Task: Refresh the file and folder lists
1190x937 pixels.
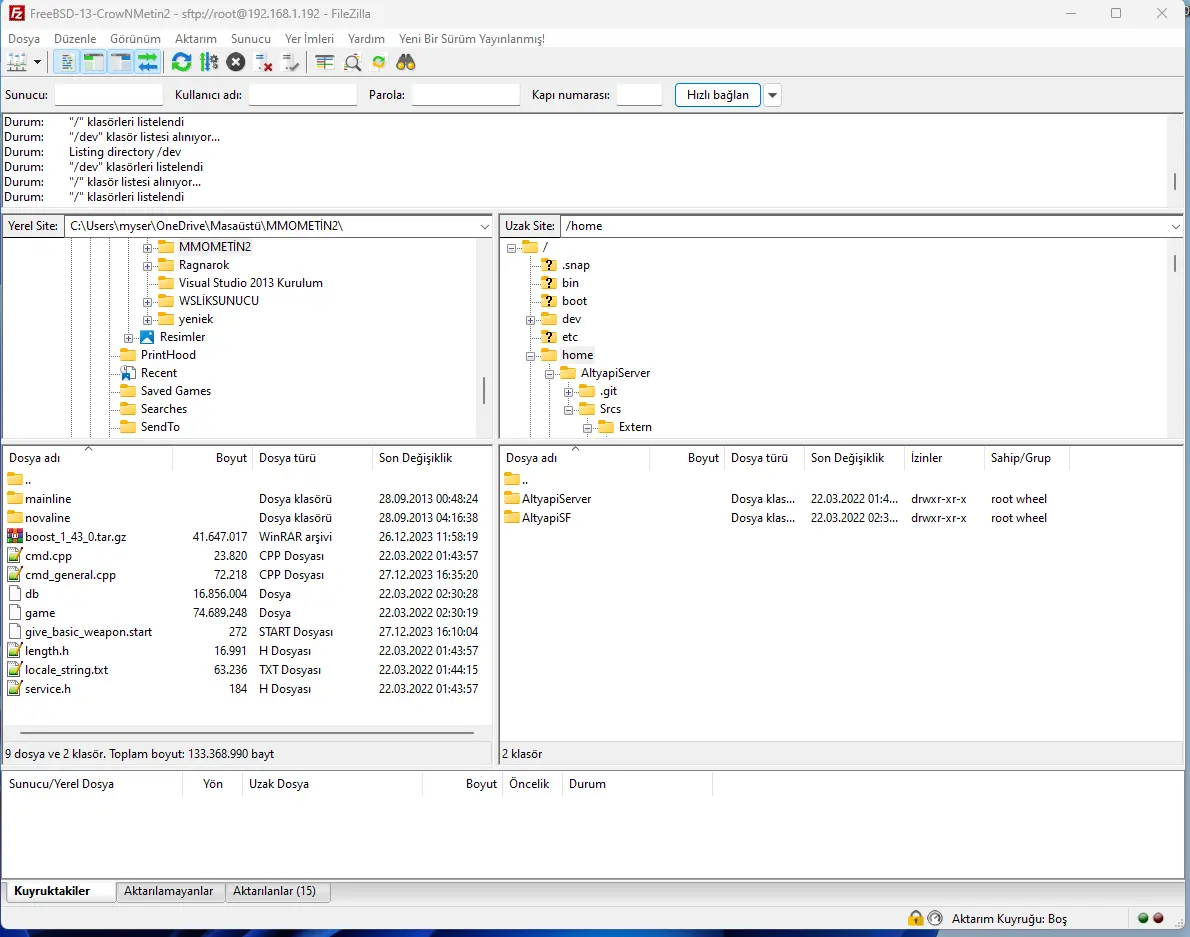Action: (x=181, y=62)
